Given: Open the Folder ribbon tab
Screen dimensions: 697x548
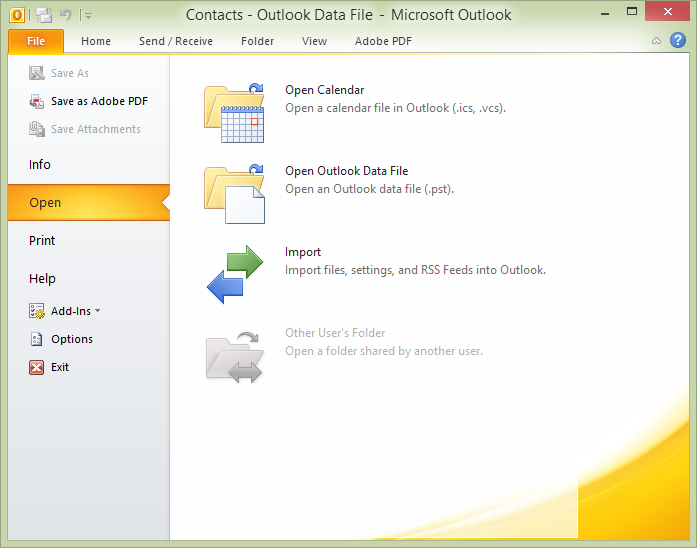Looking at the screenshot, I should click(x=257, y=41).
